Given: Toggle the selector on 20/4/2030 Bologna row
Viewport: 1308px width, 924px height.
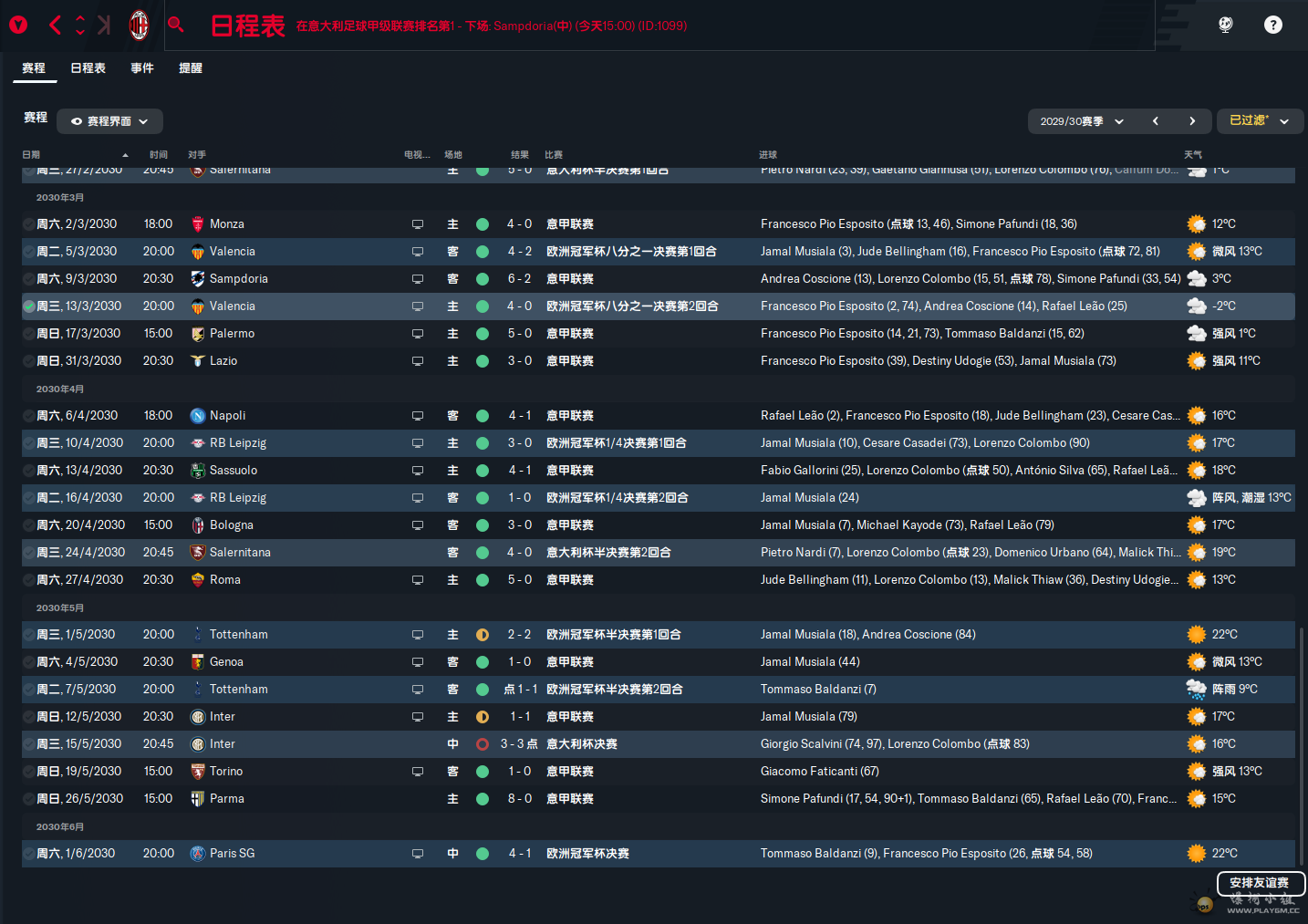Looking at the screenshot, I should pos(29,525).
